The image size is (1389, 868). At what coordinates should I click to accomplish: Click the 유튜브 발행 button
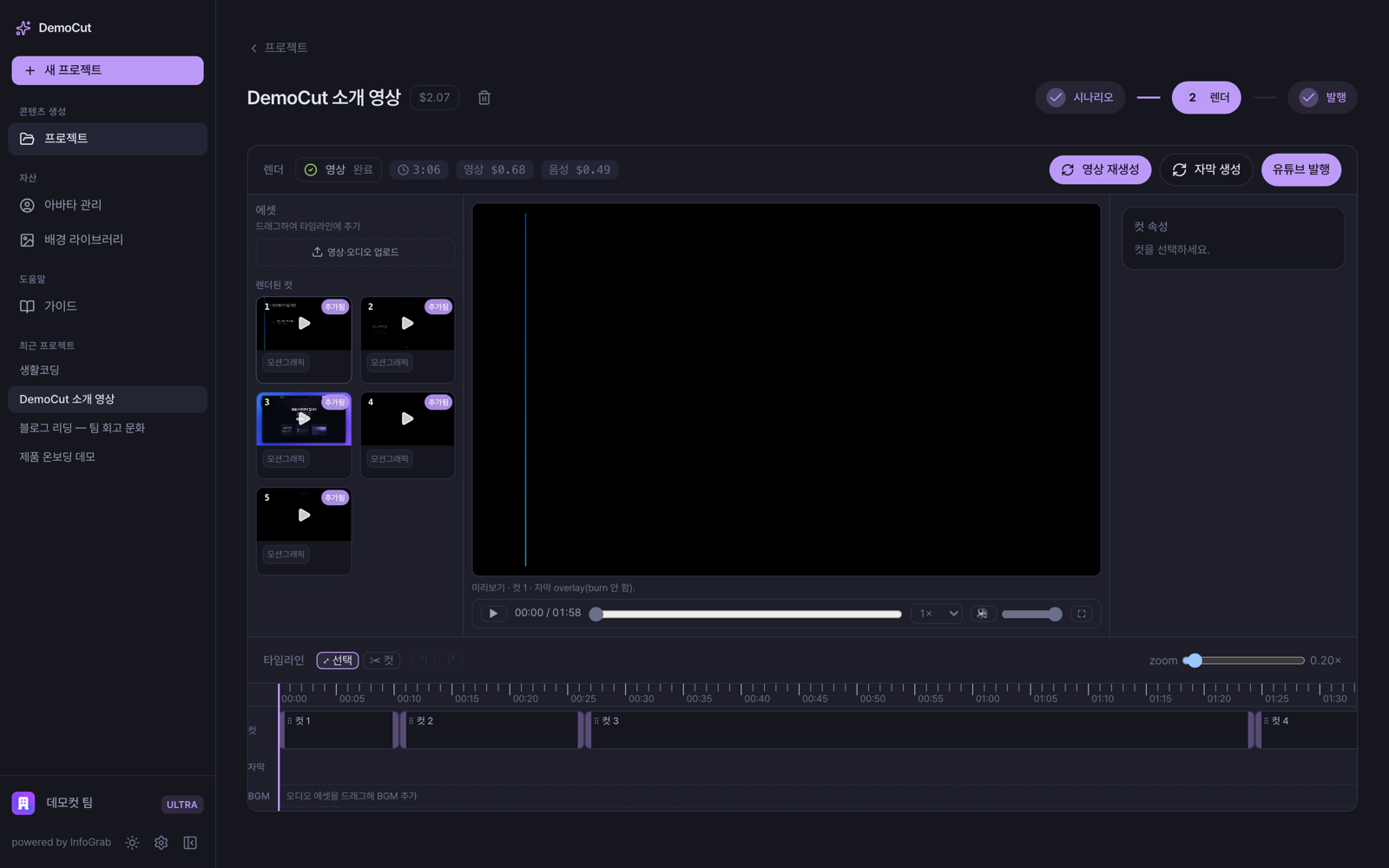click(1301, 170)
